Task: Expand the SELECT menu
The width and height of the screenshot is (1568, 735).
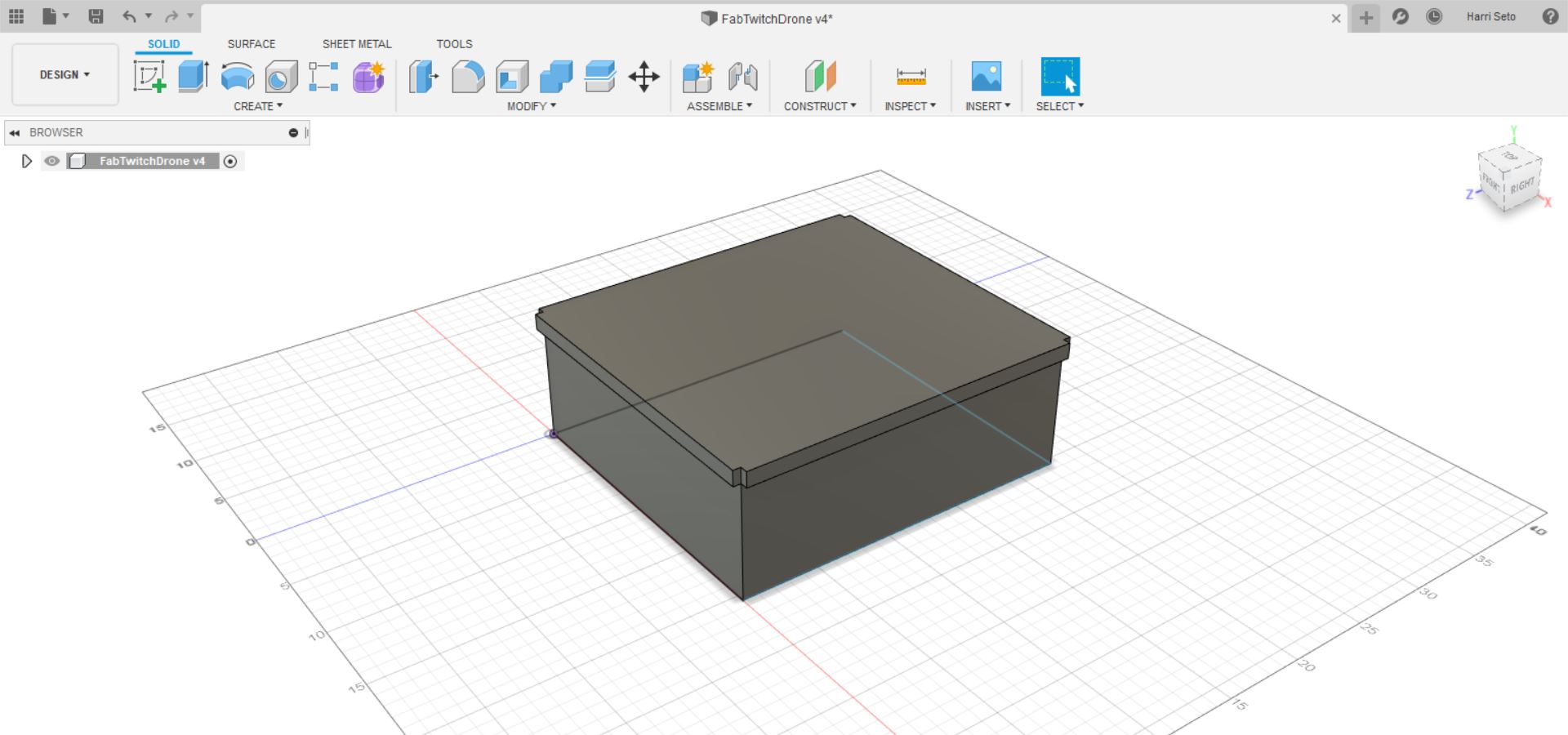Action: pos(1060,106)
